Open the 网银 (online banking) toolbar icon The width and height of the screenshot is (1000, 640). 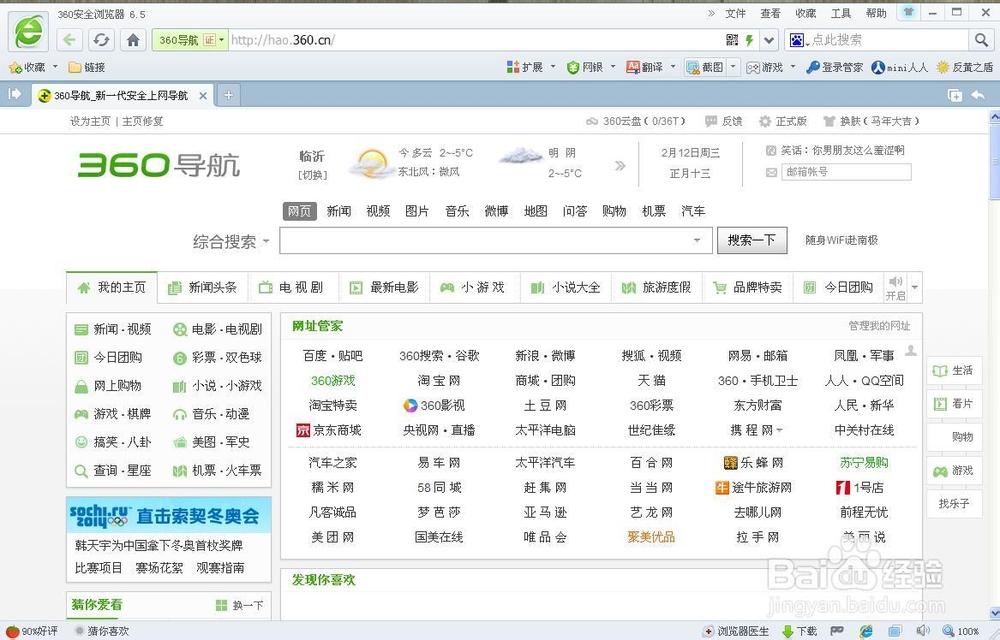[x=585, y=67]
